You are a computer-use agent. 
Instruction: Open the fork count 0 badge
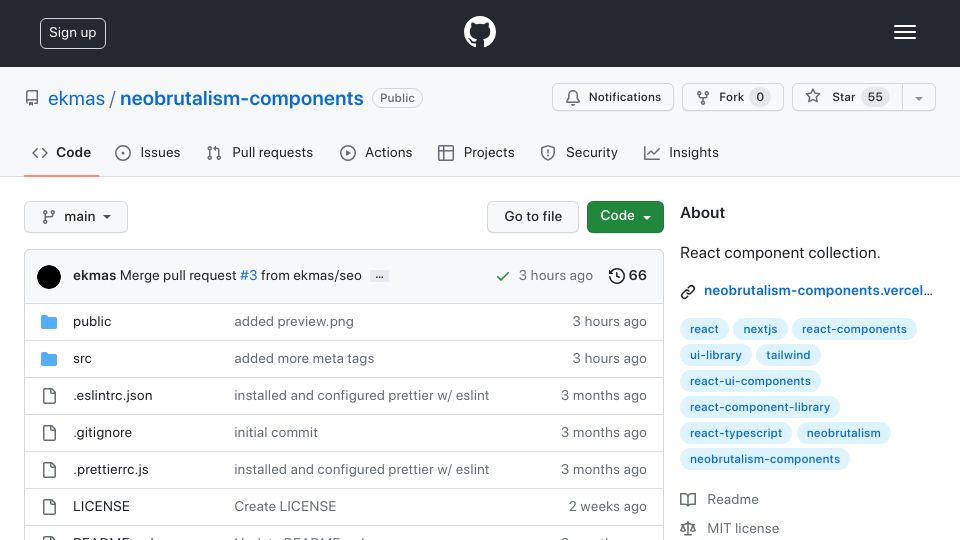(x=760, y=97)
